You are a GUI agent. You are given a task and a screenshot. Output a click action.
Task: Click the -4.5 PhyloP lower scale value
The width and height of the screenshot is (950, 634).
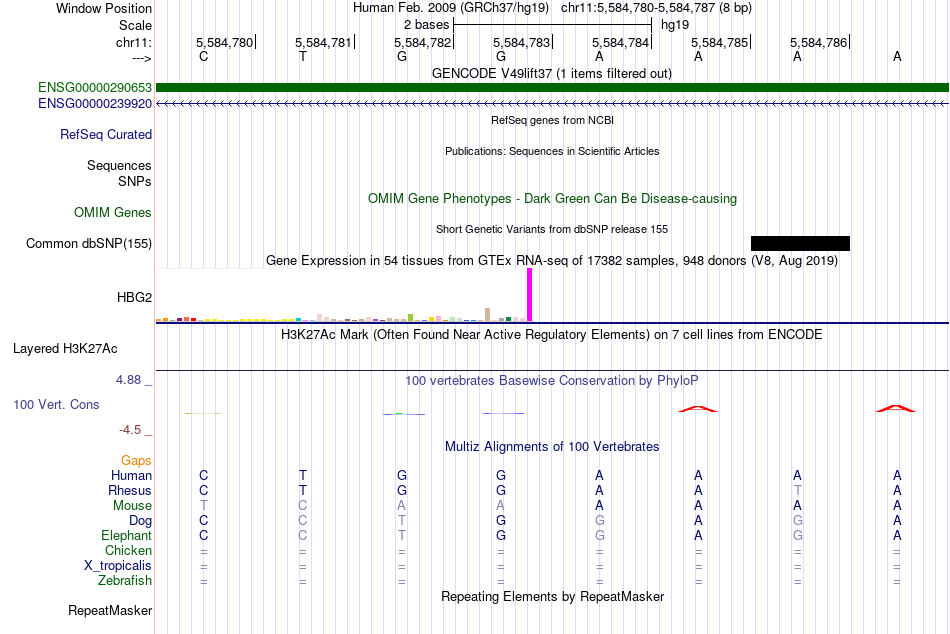click(x=130, y=430)
